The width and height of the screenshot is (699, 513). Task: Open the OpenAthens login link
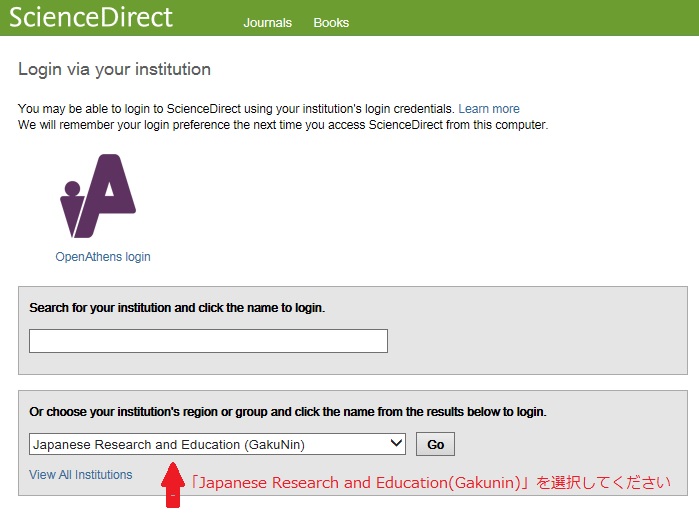pyautogui.click(x=103, y=257)
